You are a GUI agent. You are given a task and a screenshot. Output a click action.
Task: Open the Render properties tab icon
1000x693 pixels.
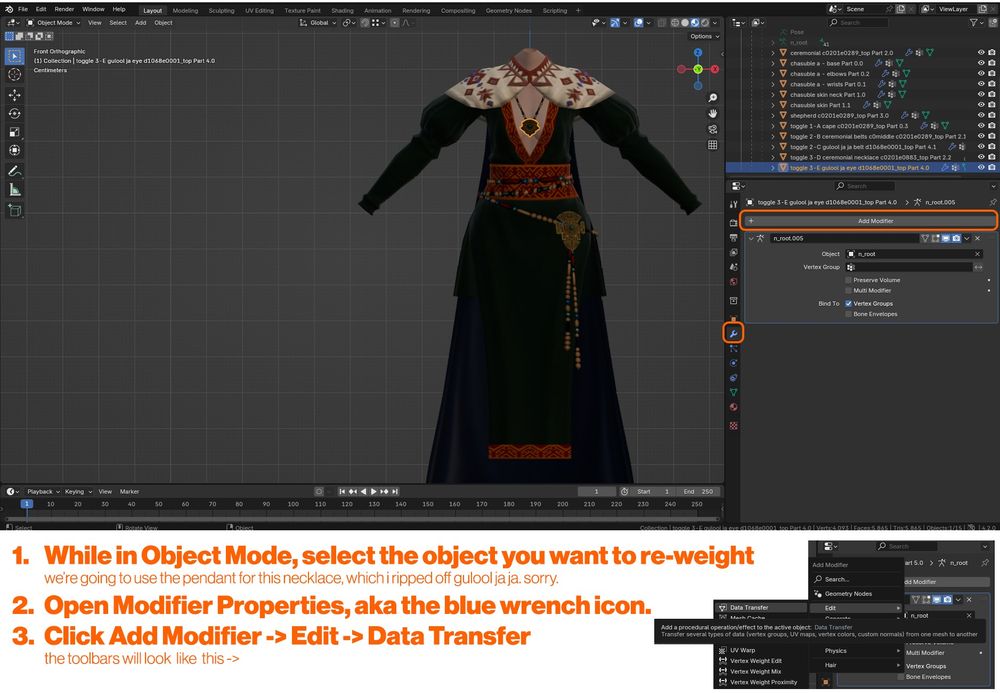[x=733, y=222]
